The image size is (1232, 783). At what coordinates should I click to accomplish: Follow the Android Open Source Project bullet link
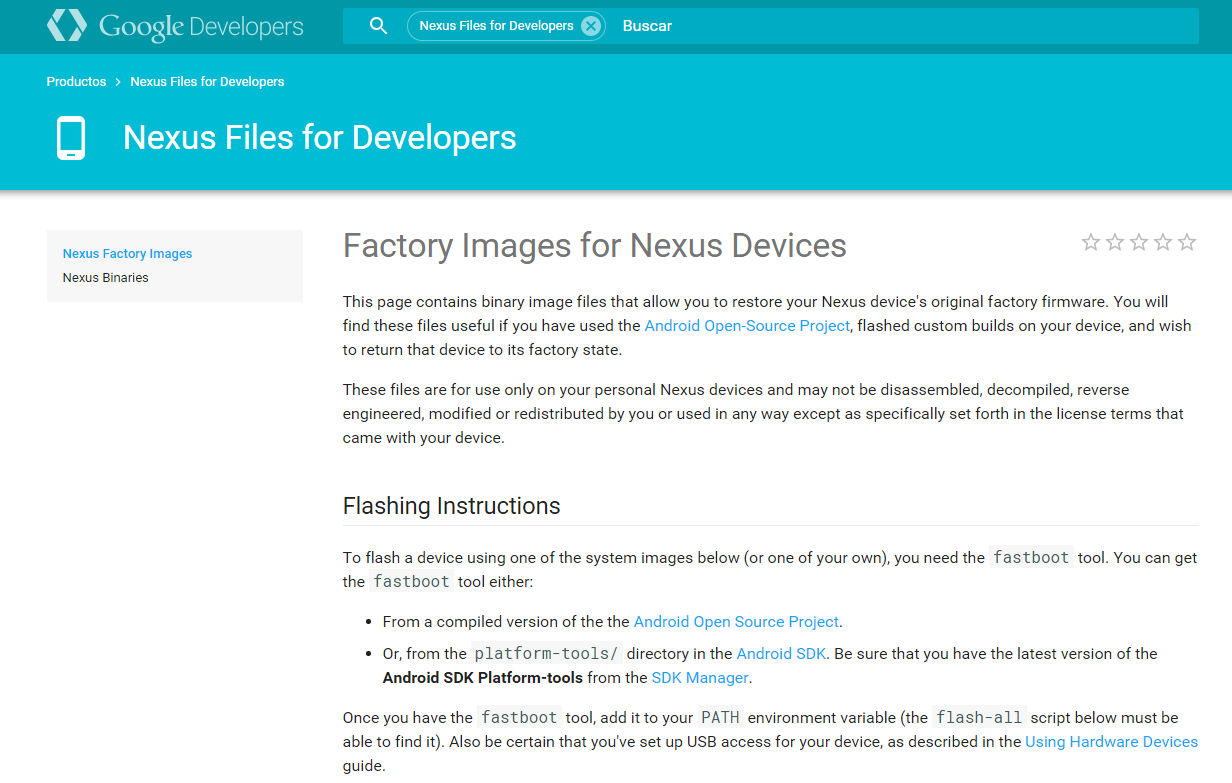pyautogui.click(x=736, y=622)
